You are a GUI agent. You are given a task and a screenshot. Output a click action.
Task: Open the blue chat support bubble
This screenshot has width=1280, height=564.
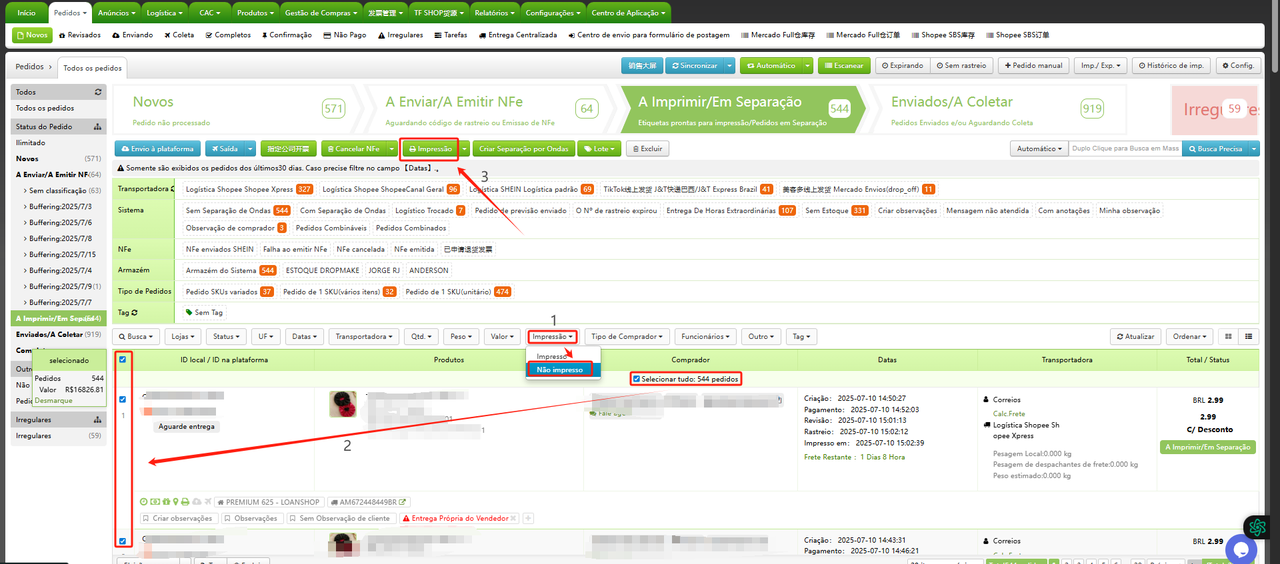tap(1240, 549)
